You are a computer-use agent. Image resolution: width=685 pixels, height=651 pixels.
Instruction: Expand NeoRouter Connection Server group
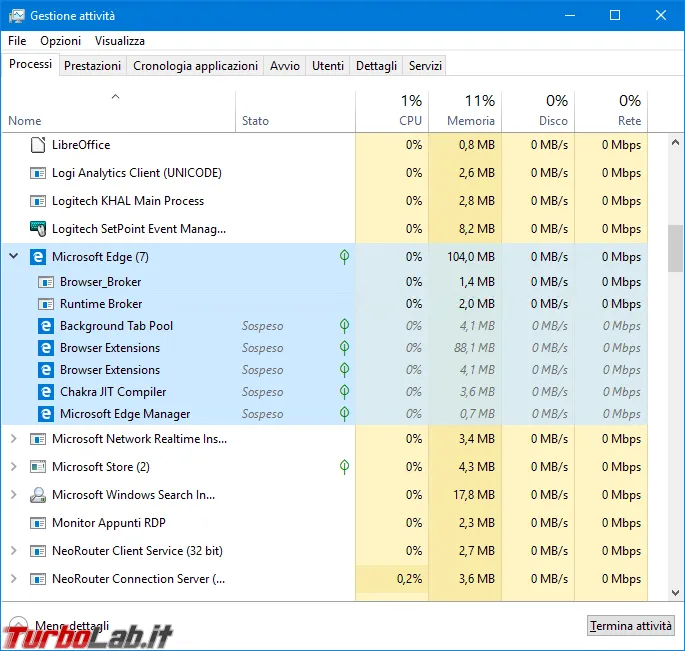click(x=14, y=578)
